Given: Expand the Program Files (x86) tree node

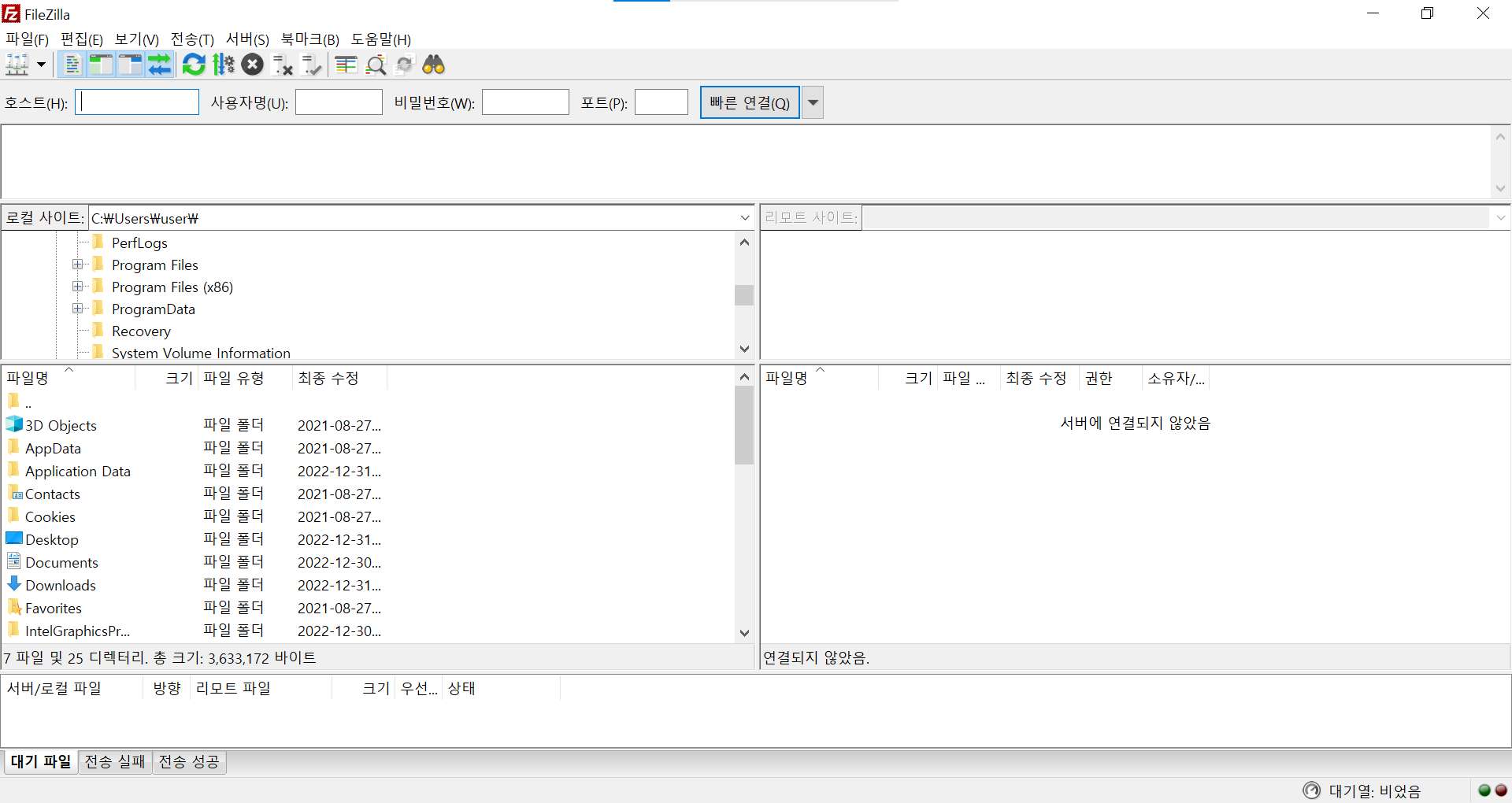Looking at the screenshot, I should click(x=77, y=287).
